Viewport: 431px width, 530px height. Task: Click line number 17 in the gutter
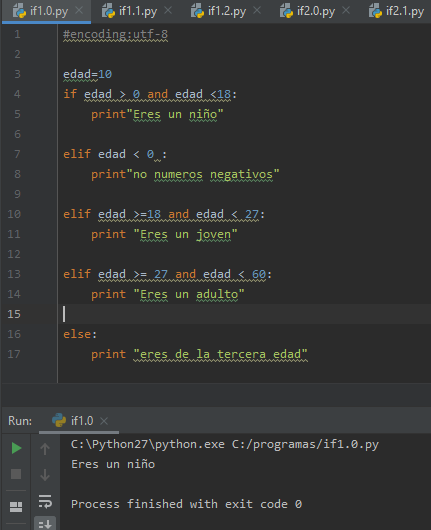[x=14, y=354]
